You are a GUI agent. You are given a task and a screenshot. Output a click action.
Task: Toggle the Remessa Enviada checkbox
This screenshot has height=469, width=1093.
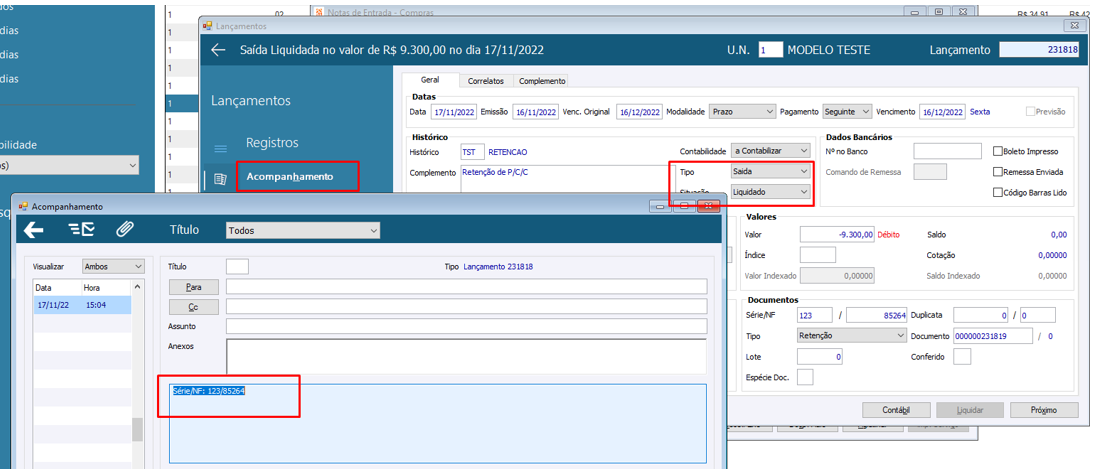pyautogui.click(x=998, y=171)
